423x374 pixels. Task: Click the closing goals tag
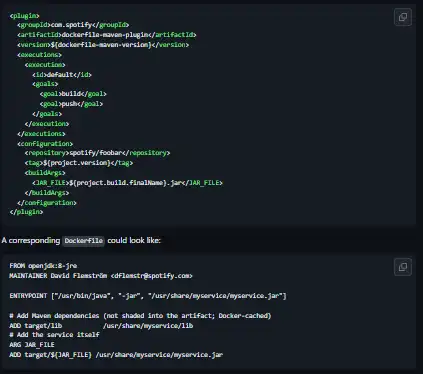pyautogui.click(x=47, y=114)
